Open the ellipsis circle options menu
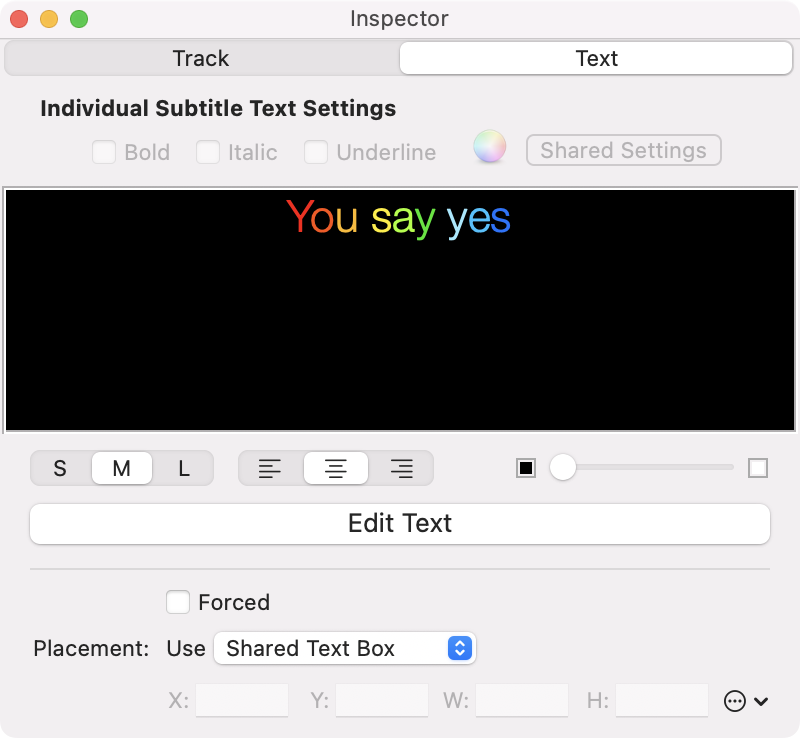Viewport: 800px width, 738px height. (x=735, y=701)
